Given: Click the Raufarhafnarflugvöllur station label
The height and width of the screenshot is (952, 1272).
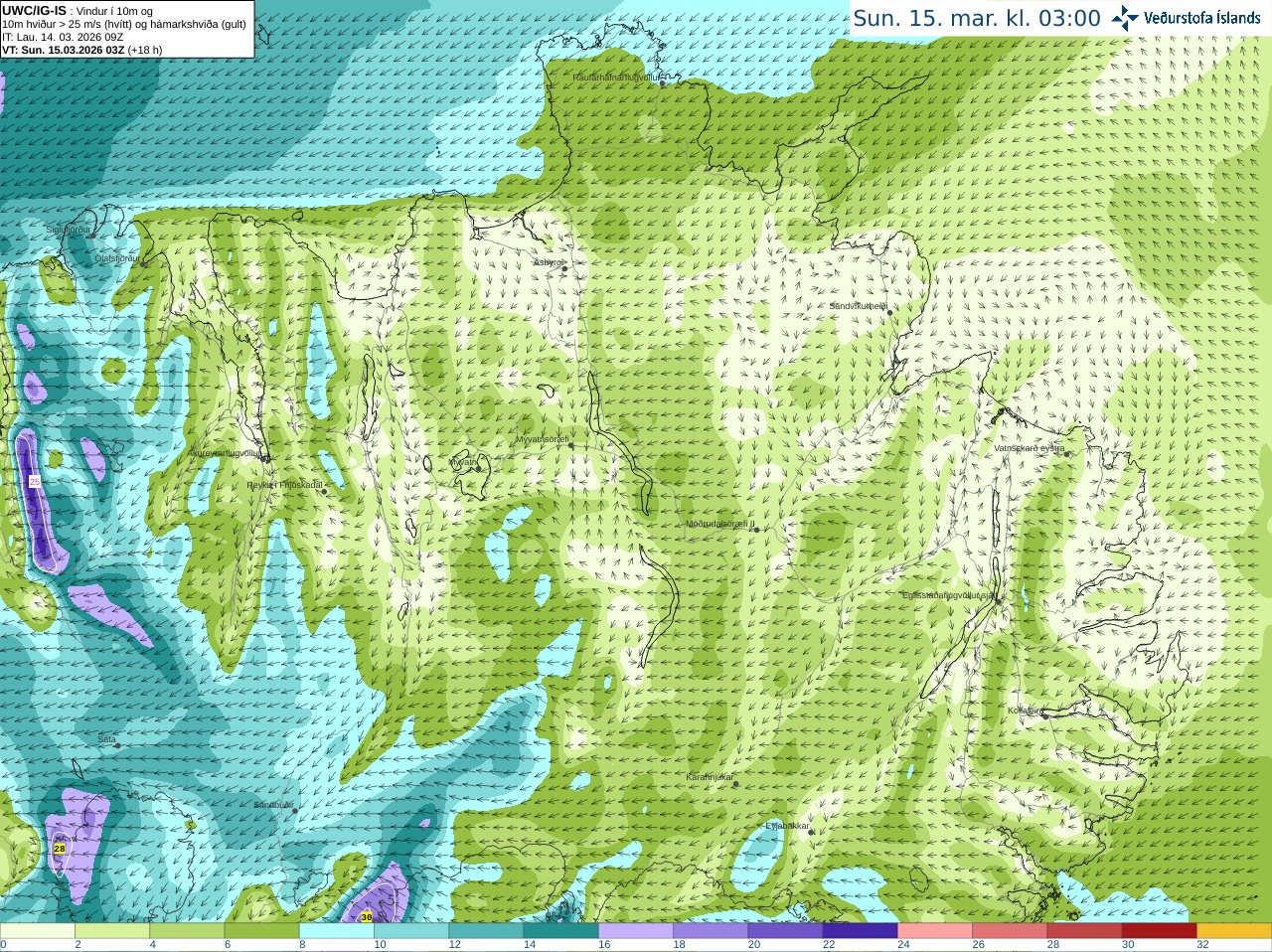Looking at the screenshot, I should point(616,77).
